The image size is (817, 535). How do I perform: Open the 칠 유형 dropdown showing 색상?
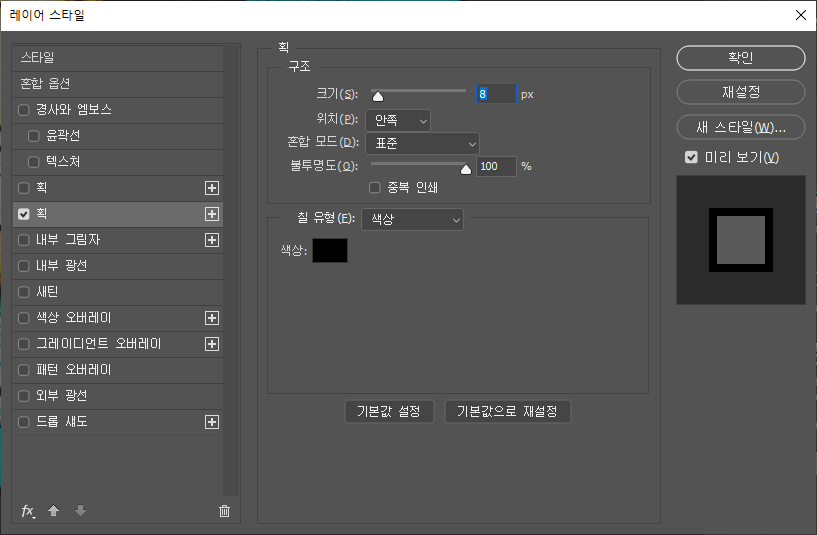pos(412,220)
